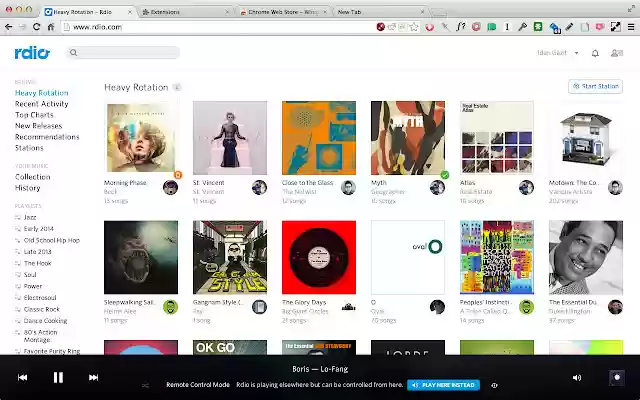Open listening History
Image resolution: width=640 pixels, height=400 pixels.
pos(27,188)
